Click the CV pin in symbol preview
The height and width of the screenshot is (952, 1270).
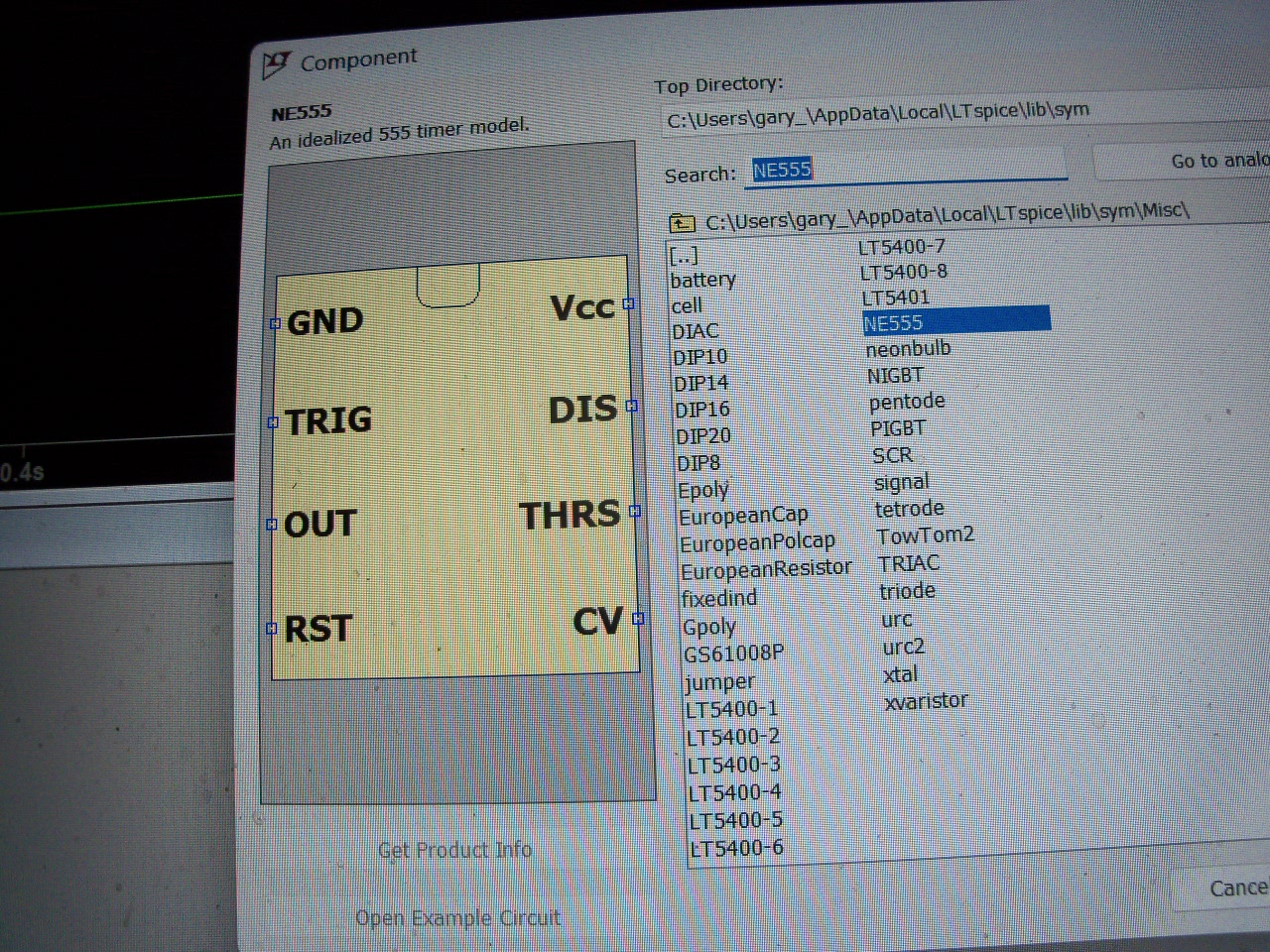[x=638, y=618]
